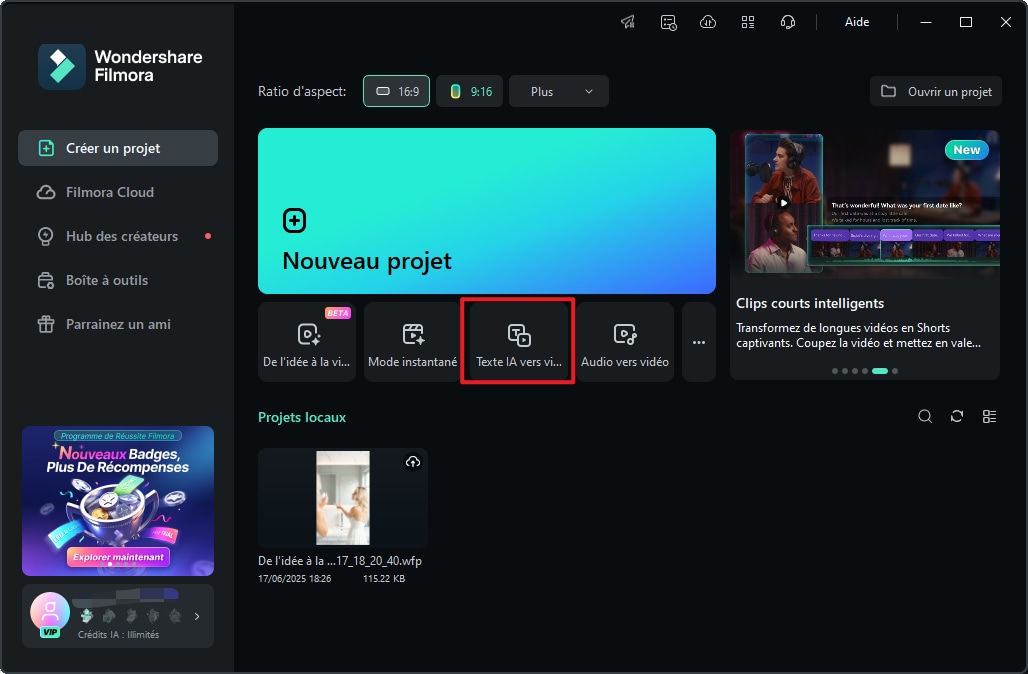This screenshot has height=674, width=1028.
Task: Open Parrainez un ami in sidebar
Action: coord(118,324)
